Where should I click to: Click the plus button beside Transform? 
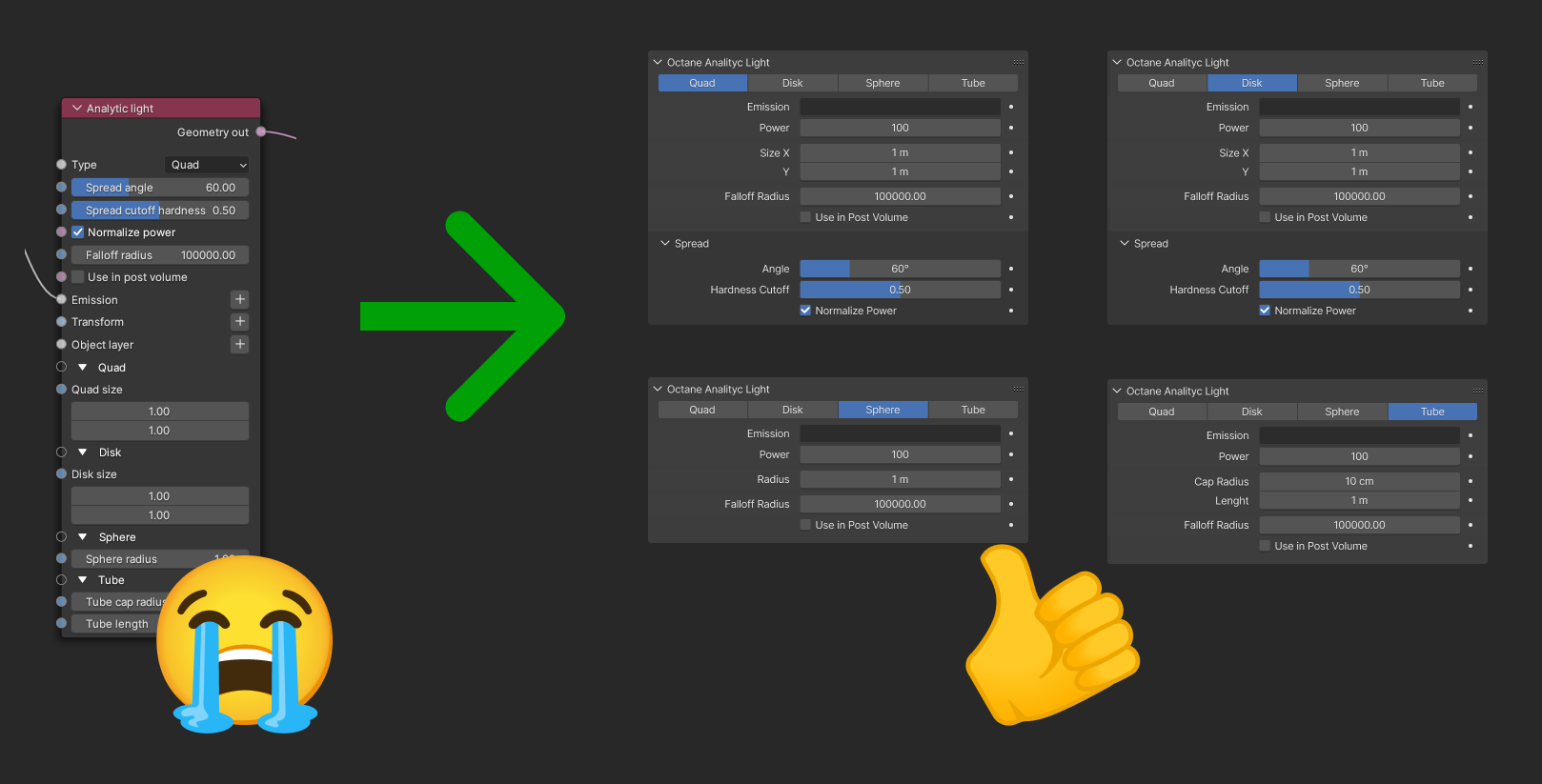pos(240,322)
